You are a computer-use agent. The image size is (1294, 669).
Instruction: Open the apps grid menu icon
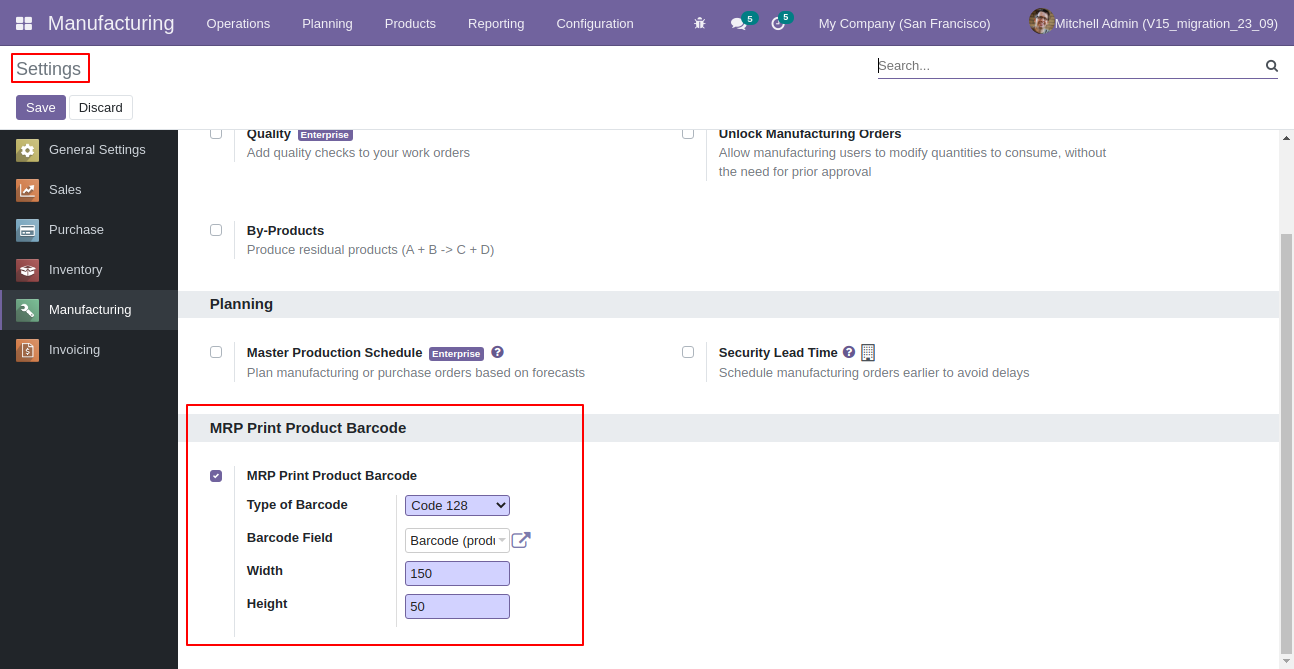[24, 23]
